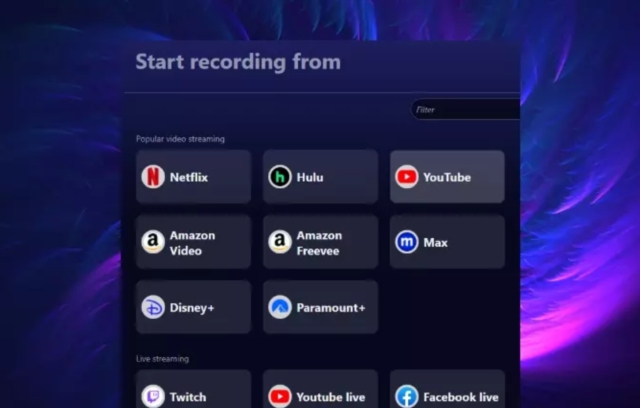The image size is (640, 408).
Task: Click the Amazon Freevee logo icon
Action: 280,242
